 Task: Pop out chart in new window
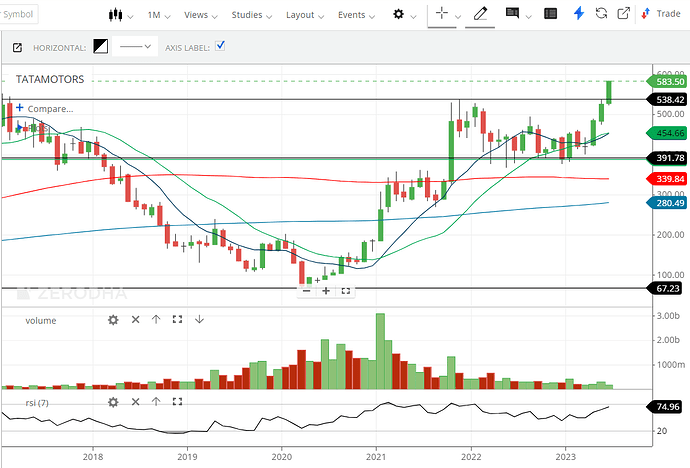click(623, 14)
